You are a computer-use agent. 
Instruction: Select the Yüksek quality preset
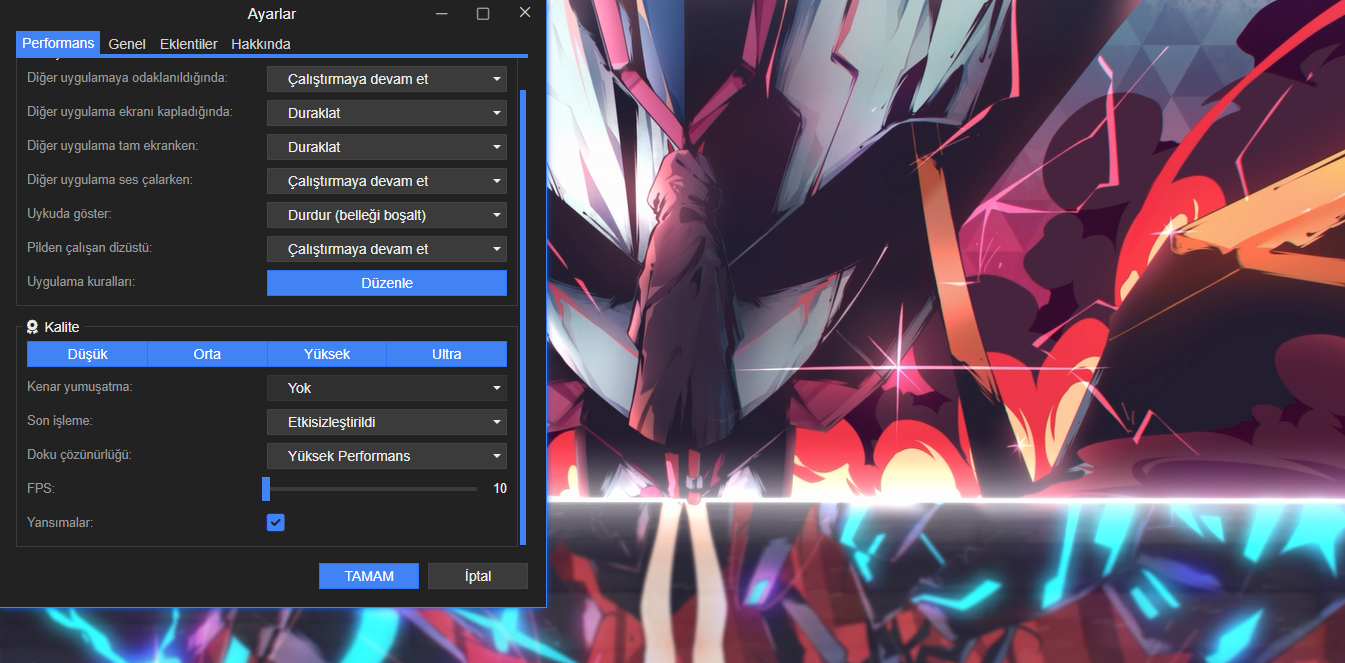(327, 354)
